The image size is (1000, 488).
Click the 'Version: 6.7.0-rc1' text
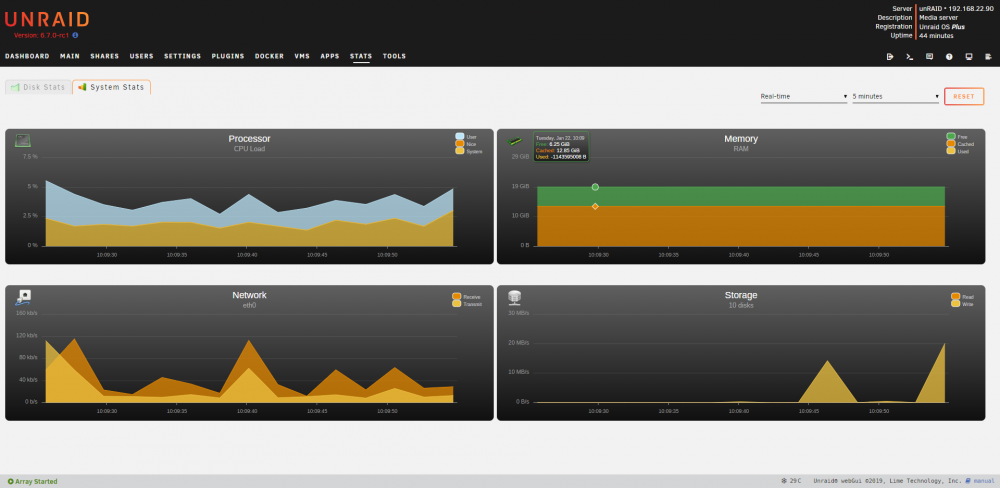coord(41,36)
